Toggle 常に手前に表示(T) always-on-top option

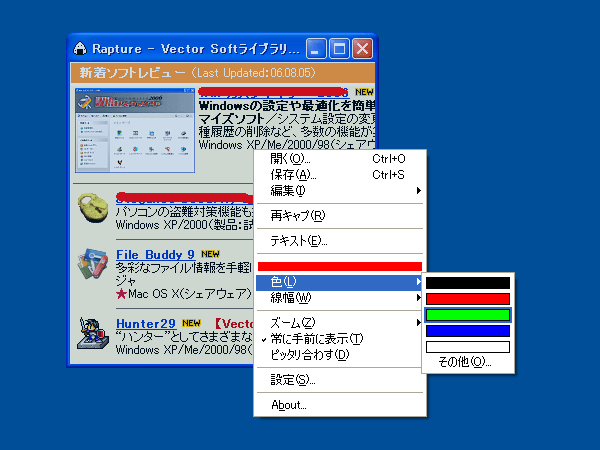pos(340,339)
